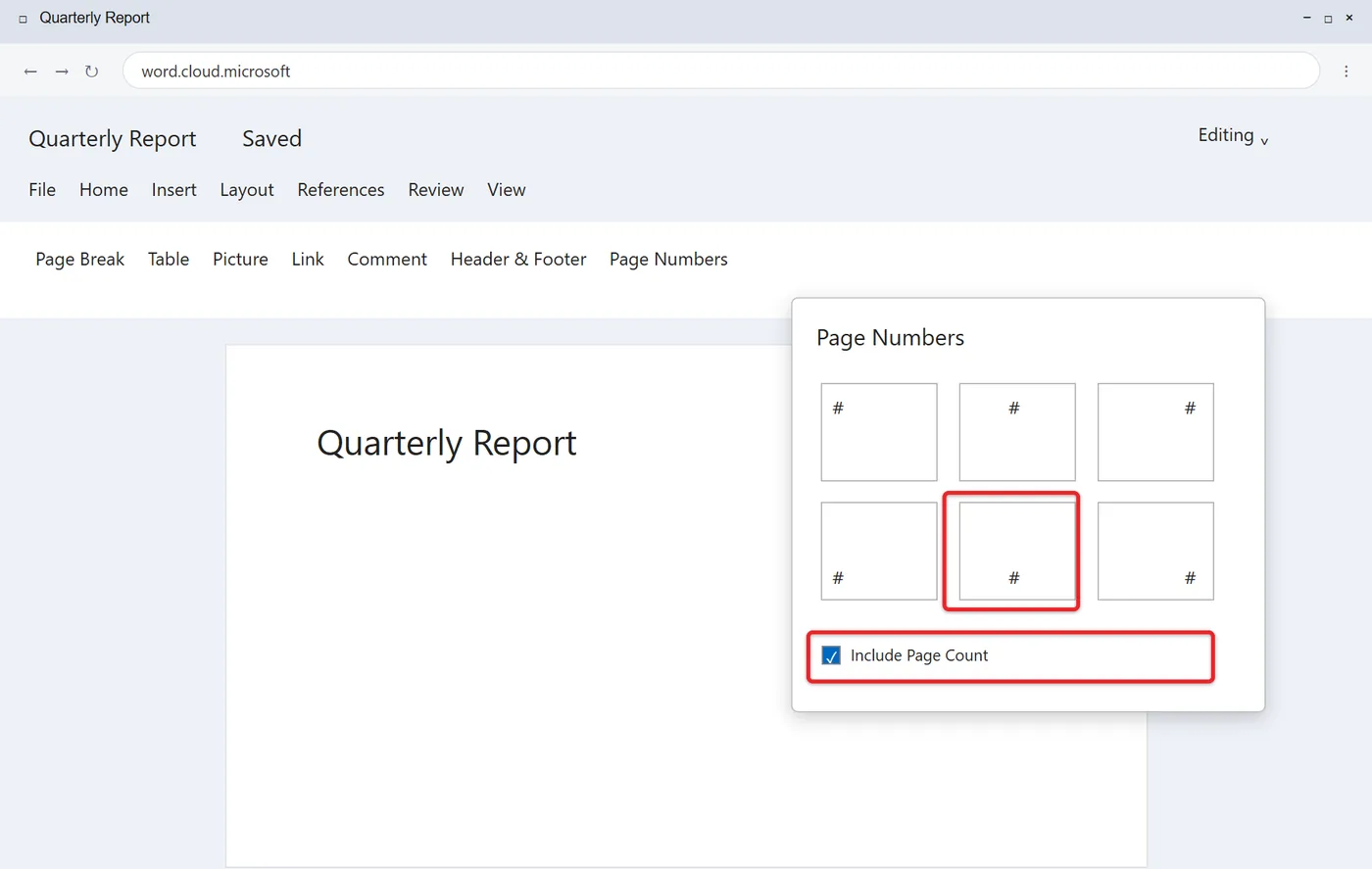Screen dimensions: 1372x869
Task: Choose bottom-right page number position
Action: click(1155, 551)
